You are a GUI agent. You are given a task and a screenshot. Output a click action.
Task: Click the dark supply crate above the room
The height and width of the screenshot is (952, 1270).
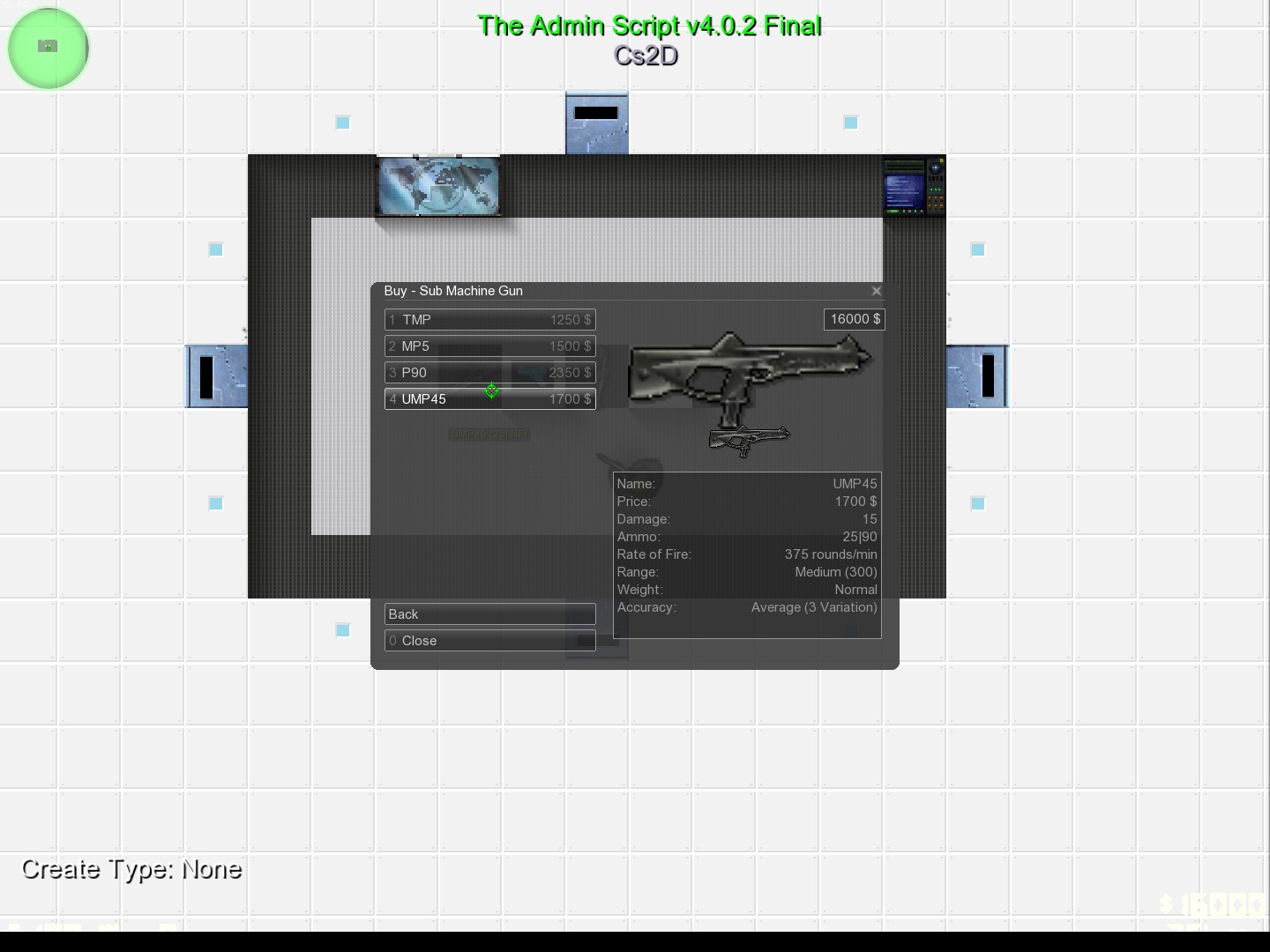(x=596, y=123)
